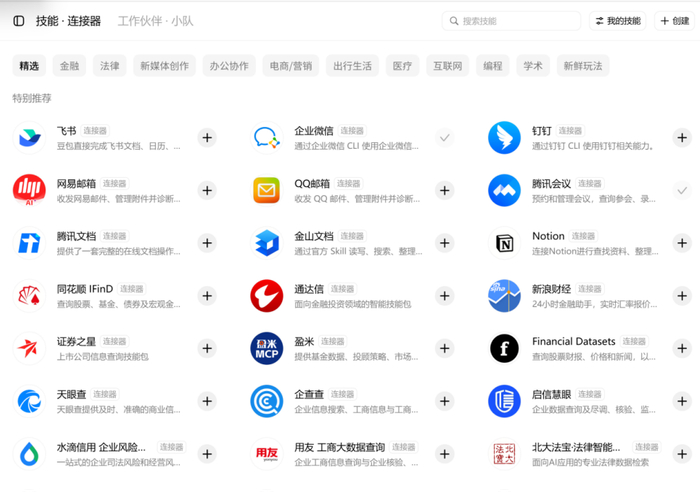The height and width of the screenshot is (492, 700).
Task: Open the 企业微信 connector icon
Action: (267, 138)
